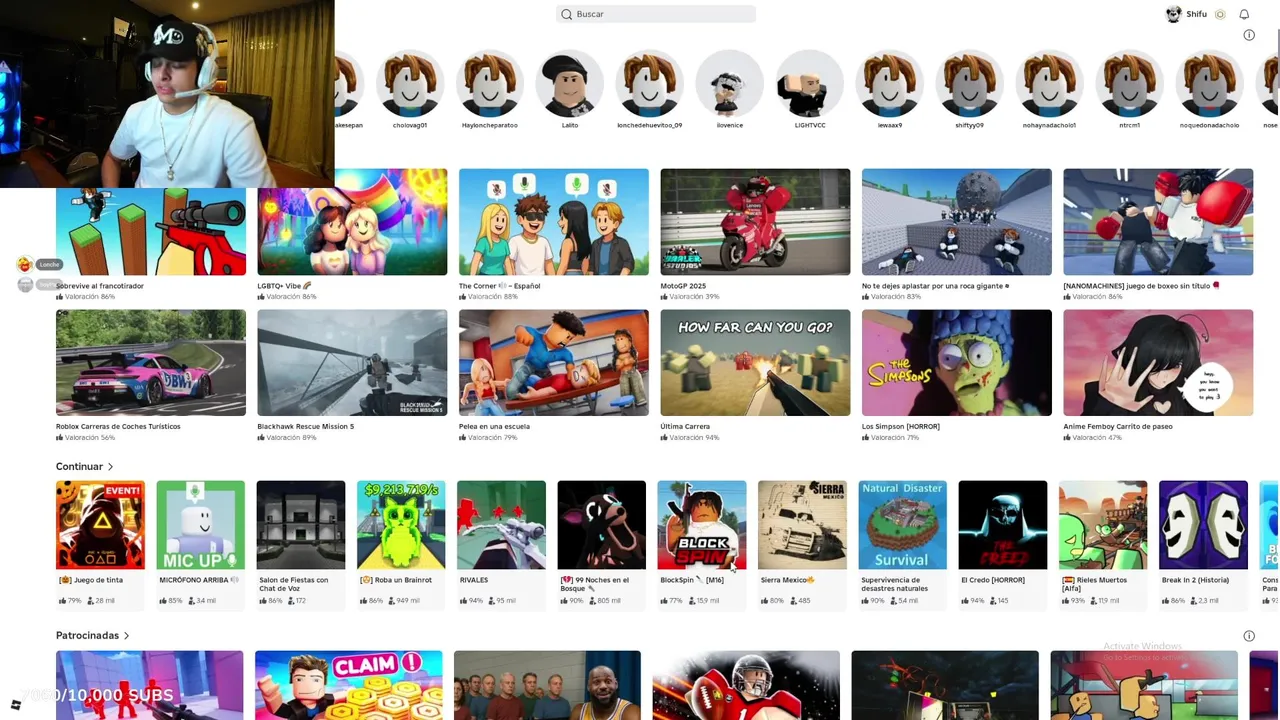Click the 'MotoGP 2025' game title text
The height and width of the screenshot is (720, 1280).
click(x=683, y=286)
